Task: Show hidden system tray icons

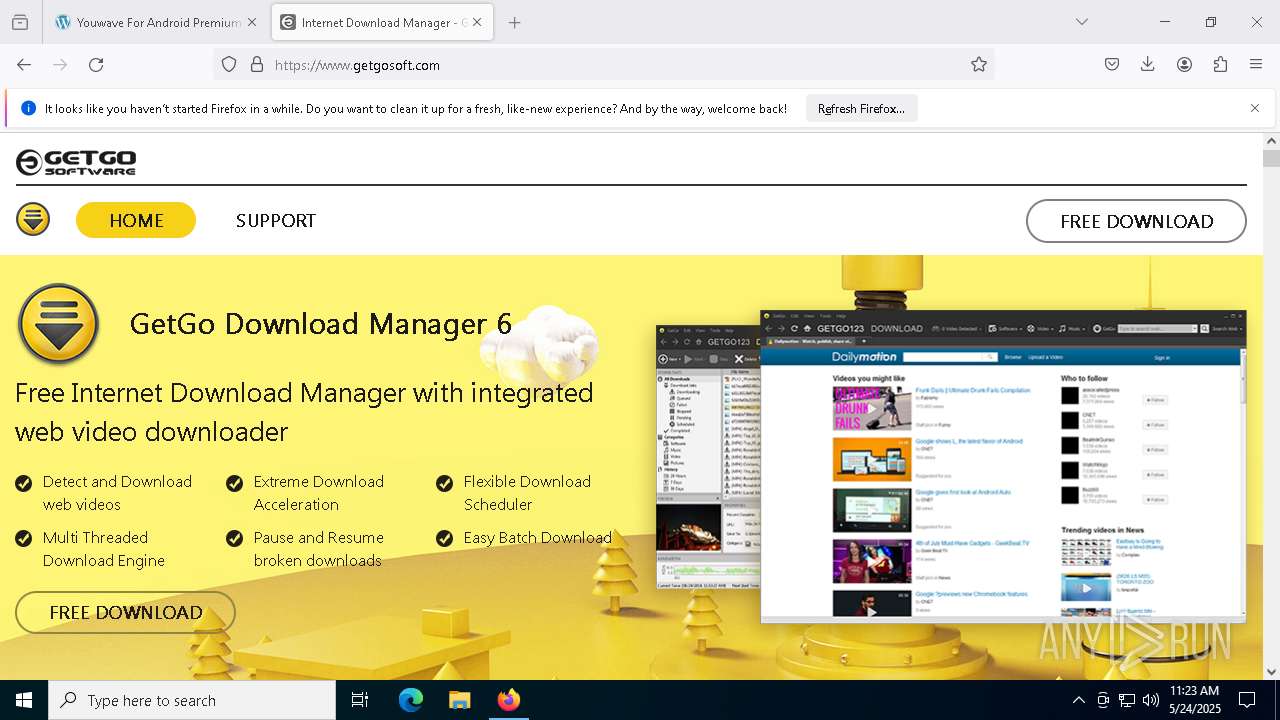Action: pos(1078,700)
